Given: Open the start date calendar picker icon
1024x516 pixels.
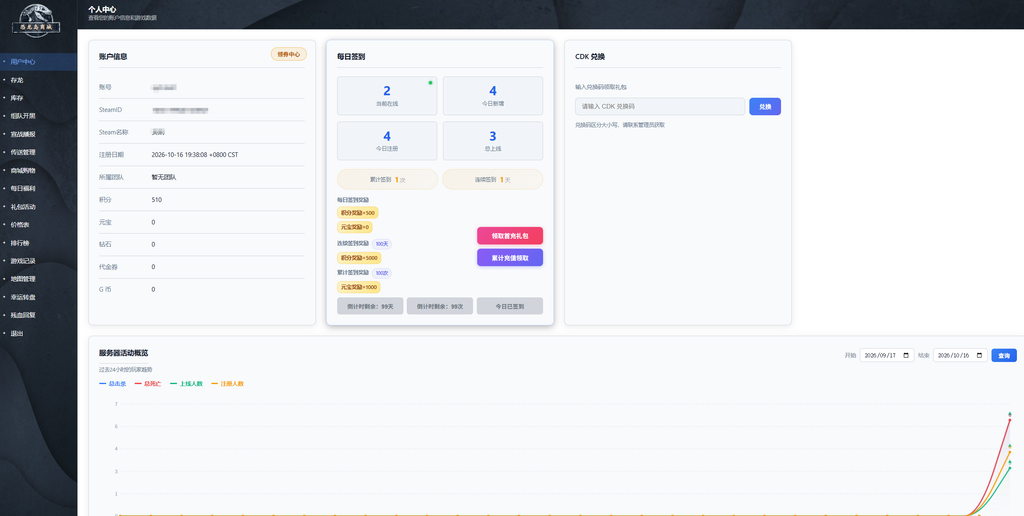Looking at the screenshot, I should pyautogui.click(x=905, y=356).
